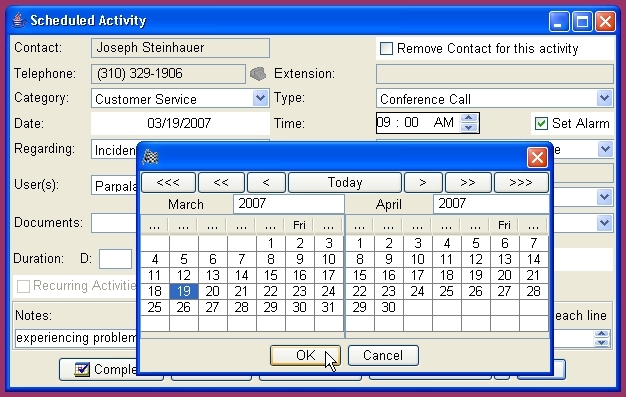Click the Java icon in the Scheduled Activity title bar
Viewport: 626px width, 397px height.
(x=18, y=20)
